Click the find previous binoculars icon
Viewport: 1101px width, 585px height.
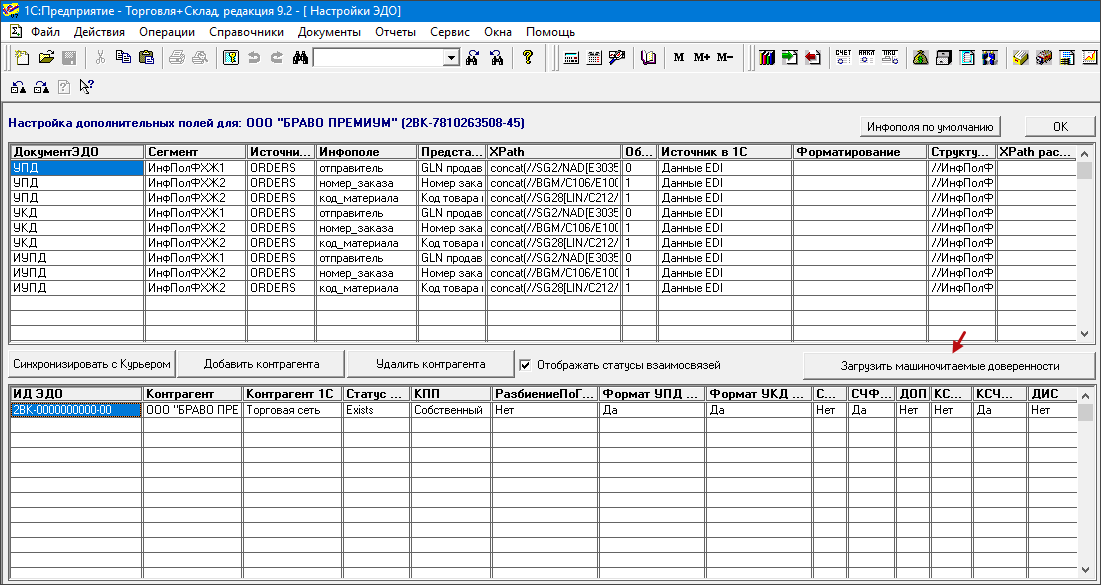[496, 58]
